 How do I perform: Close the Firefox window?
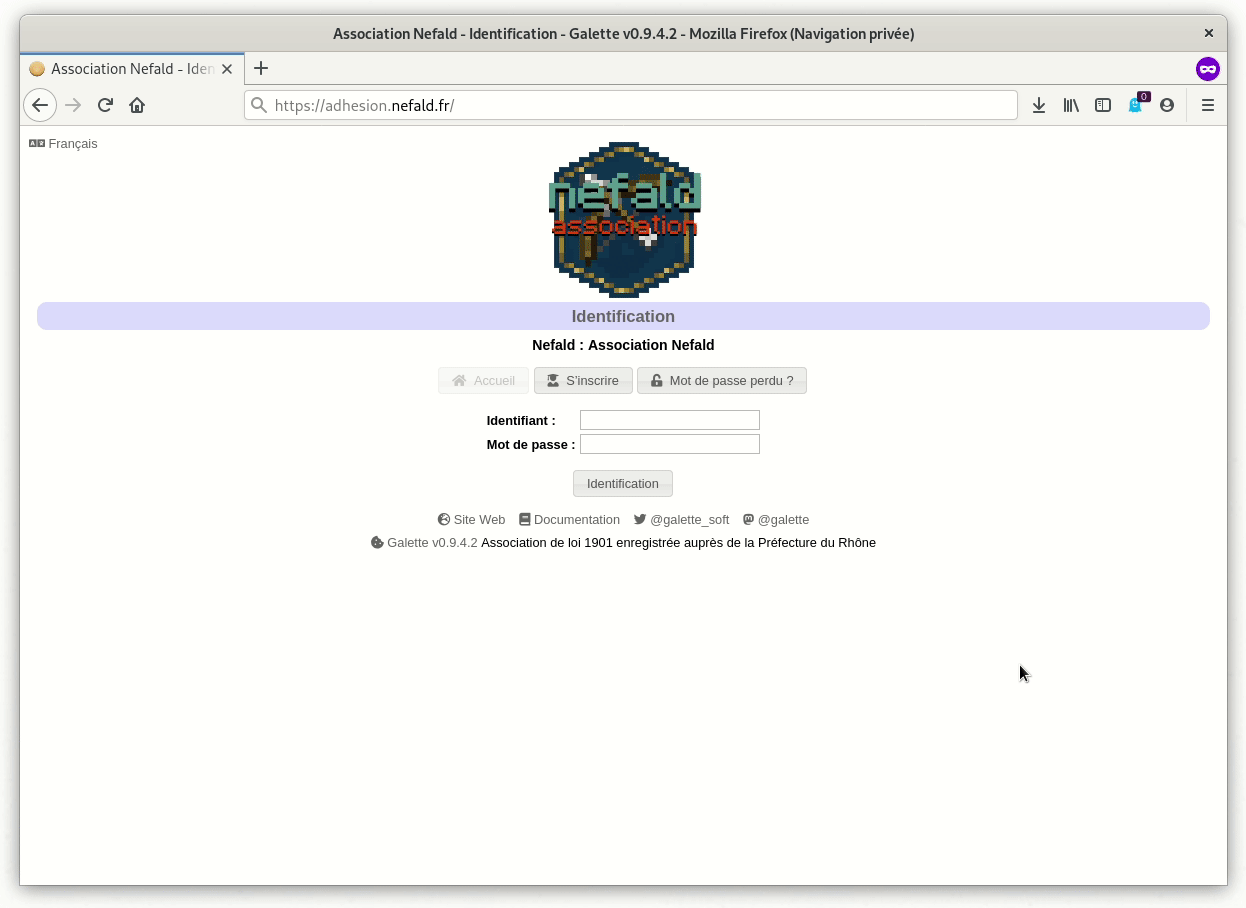1208,33
